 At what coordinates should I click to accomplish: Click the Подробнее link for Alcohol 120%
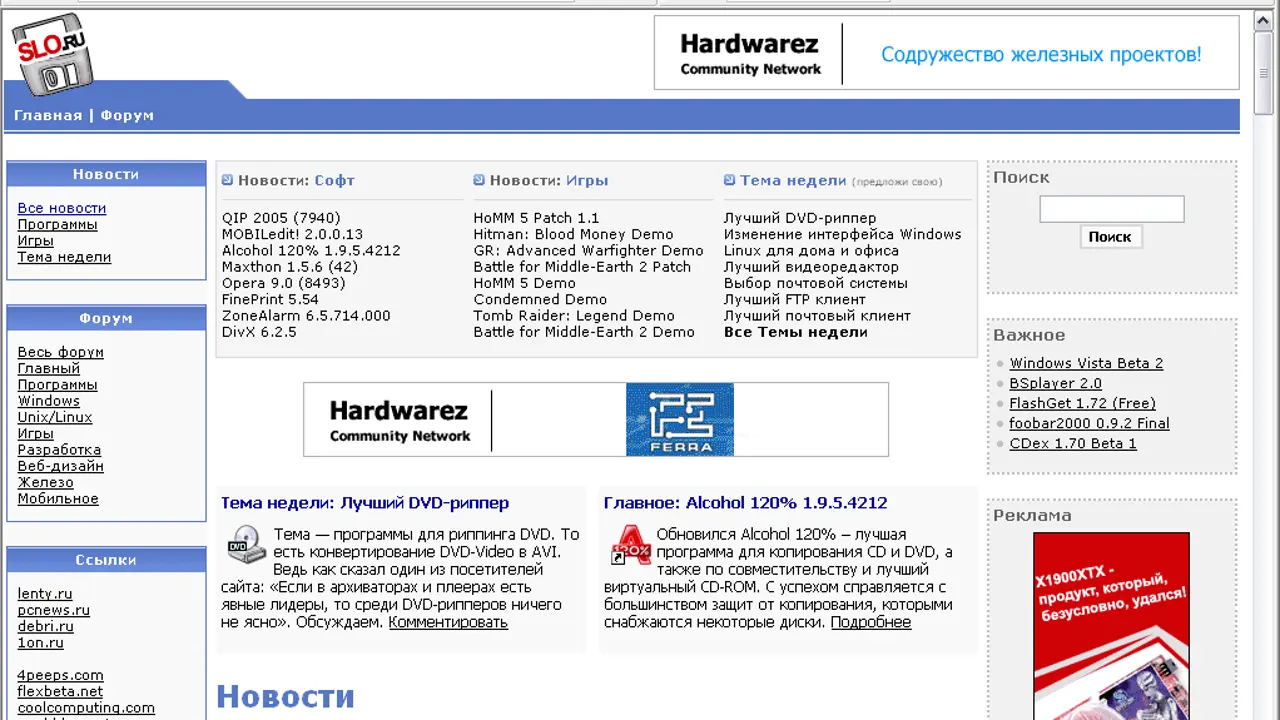point(870,622)
